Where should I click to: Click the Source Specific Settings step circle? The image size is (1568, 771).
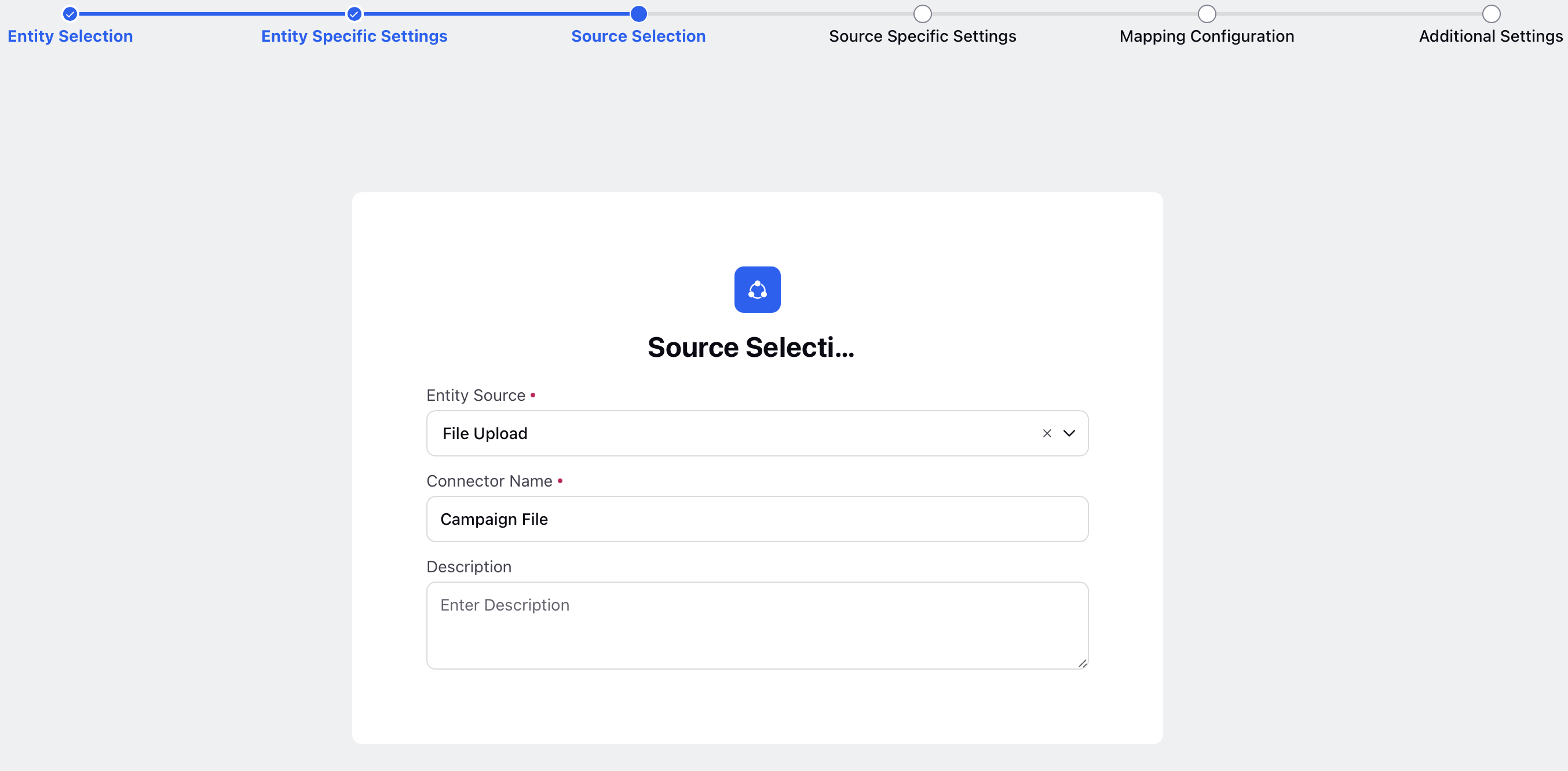(x=923, y=13)
